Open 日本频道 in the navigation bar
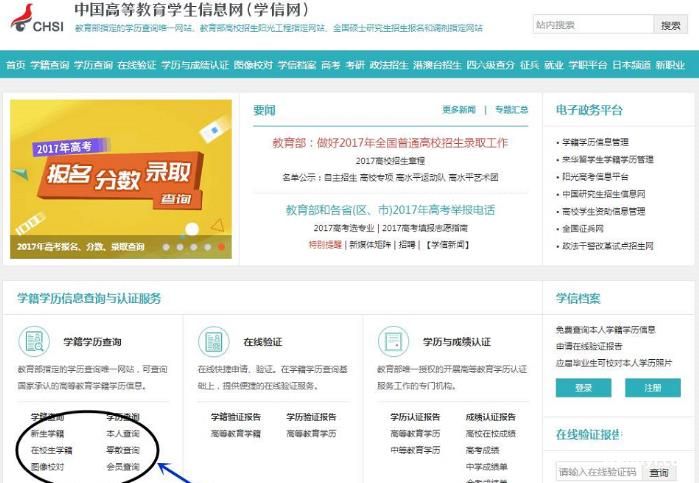This screenshot has width=699, height=483. pyautogui.click(x=631, y=65)
